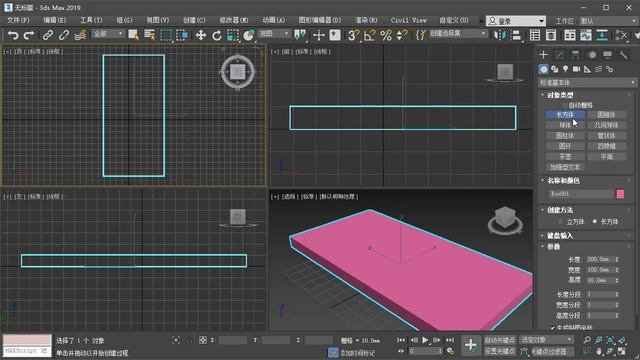Enable the 自动栅格 autogrid checkbox
Viewport: 640px width, 360px height.
pos(565,105)
